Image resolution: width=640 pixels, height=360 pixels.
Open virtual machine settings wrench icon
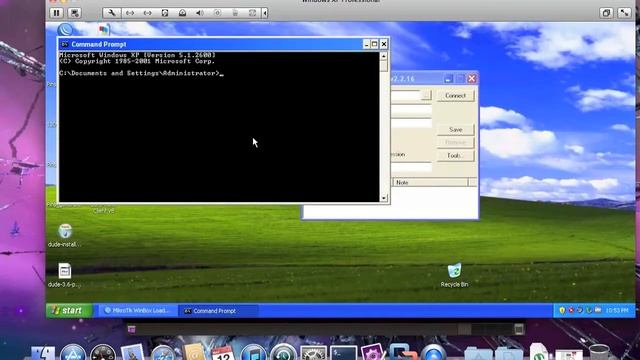[111, 13]
